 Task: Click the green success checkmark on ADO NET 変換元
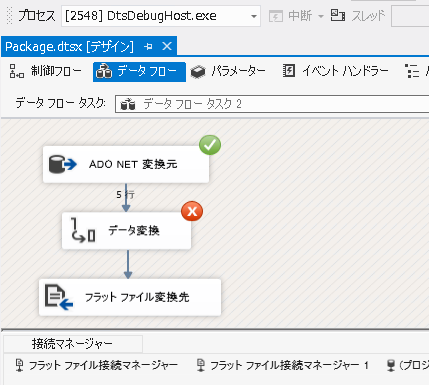coord(210,145)
